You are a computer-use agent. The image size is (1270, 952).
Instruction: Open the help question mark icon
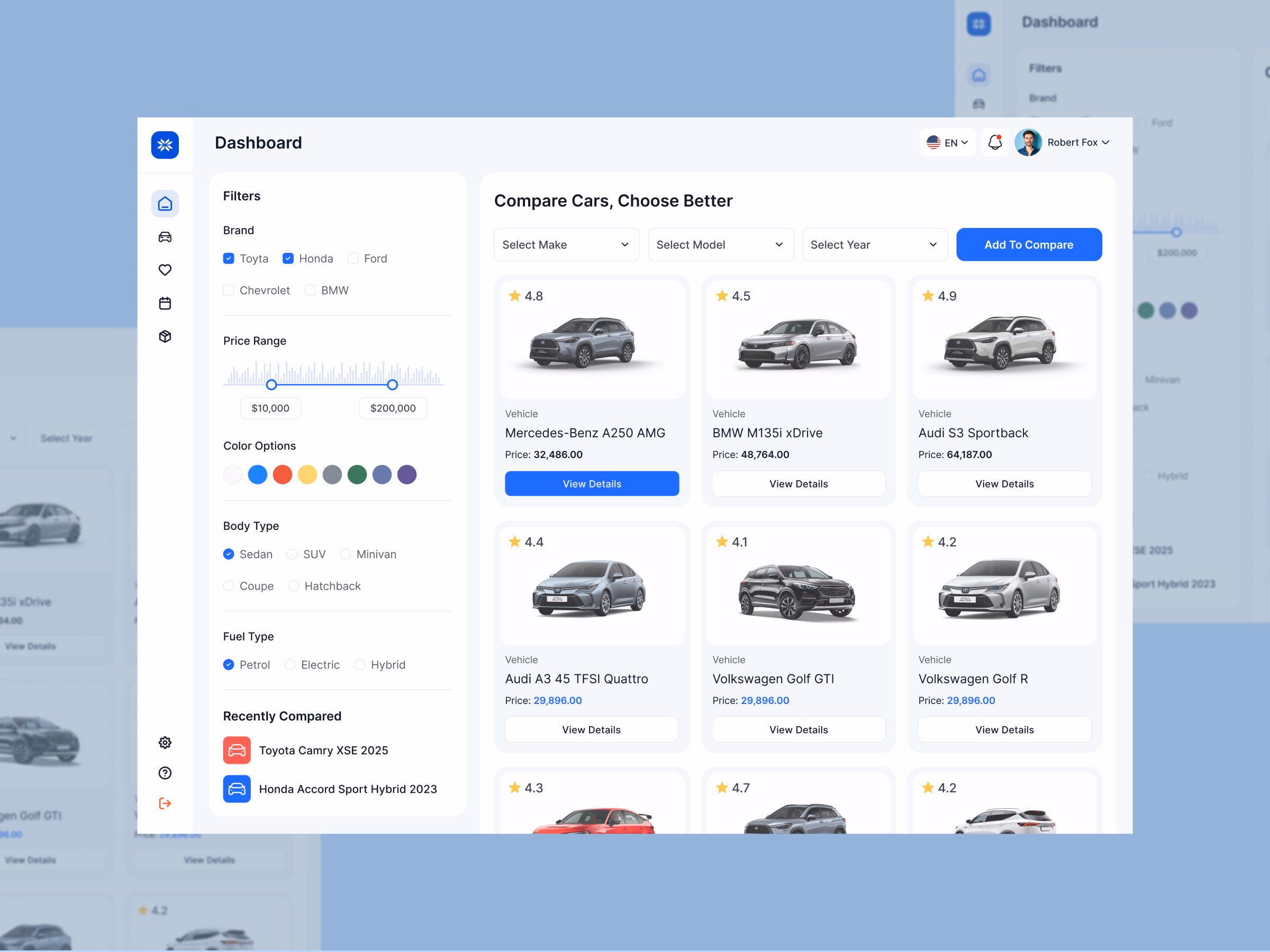click(x=165, y=773)
